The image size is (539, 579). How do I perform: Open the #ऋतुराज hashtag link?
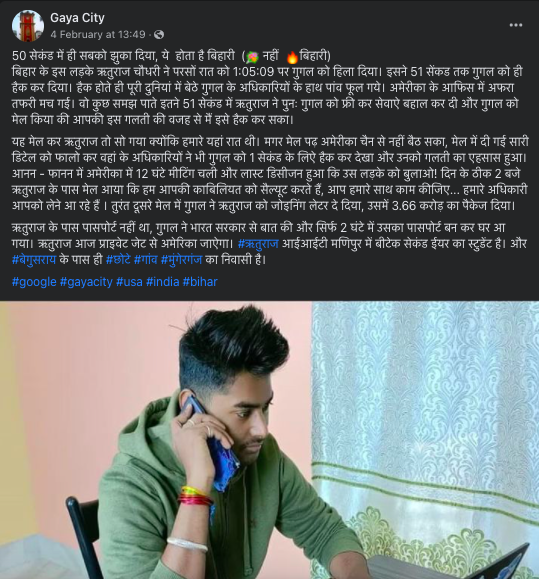click(x=258, y=244)
